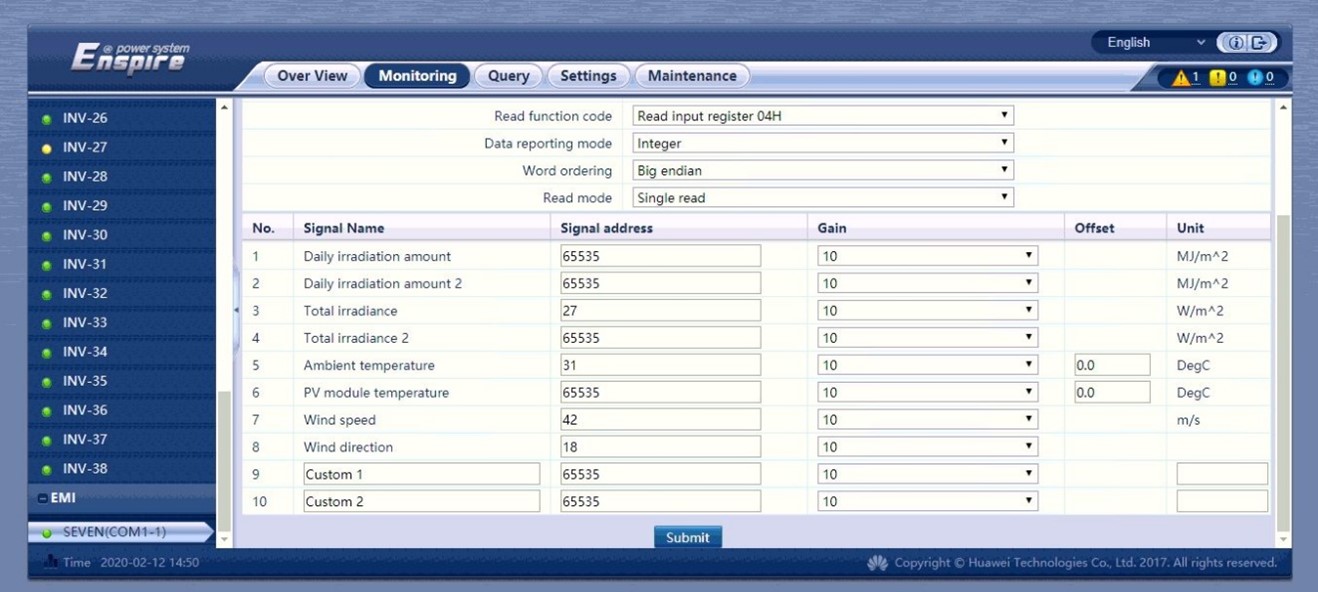
Task: Submit the signal configuration
Action: coord(688,537)
